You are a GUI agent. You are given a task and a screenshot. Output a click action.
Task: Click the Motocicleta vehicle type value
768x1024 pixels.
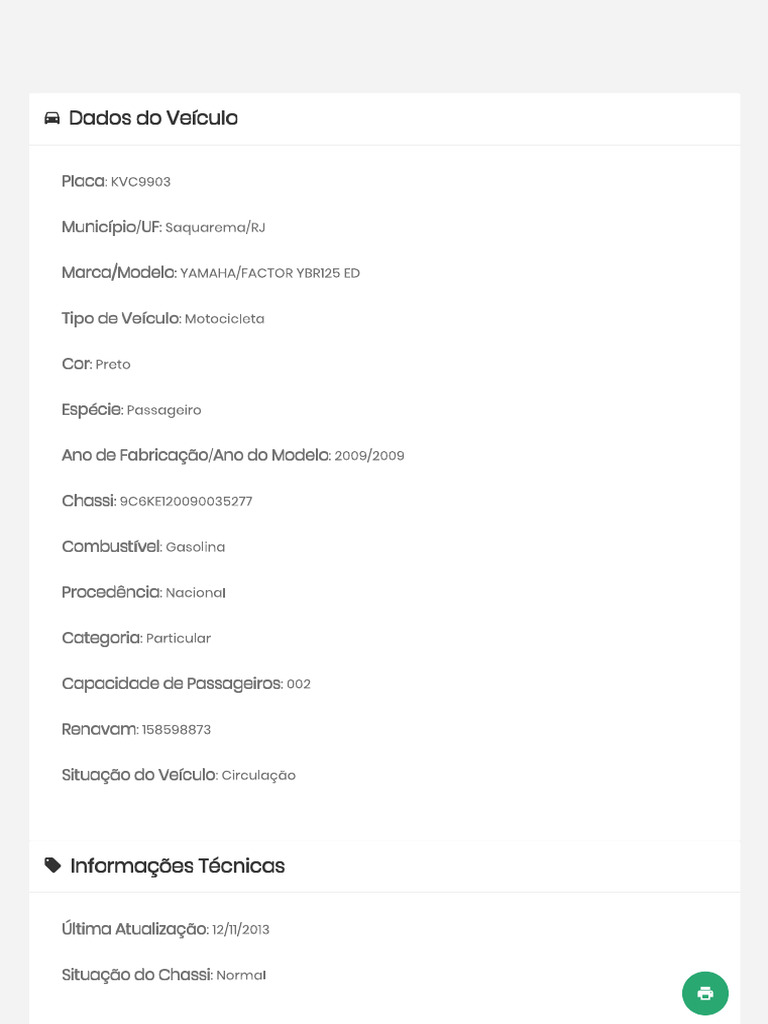click(x=225, y=319)
